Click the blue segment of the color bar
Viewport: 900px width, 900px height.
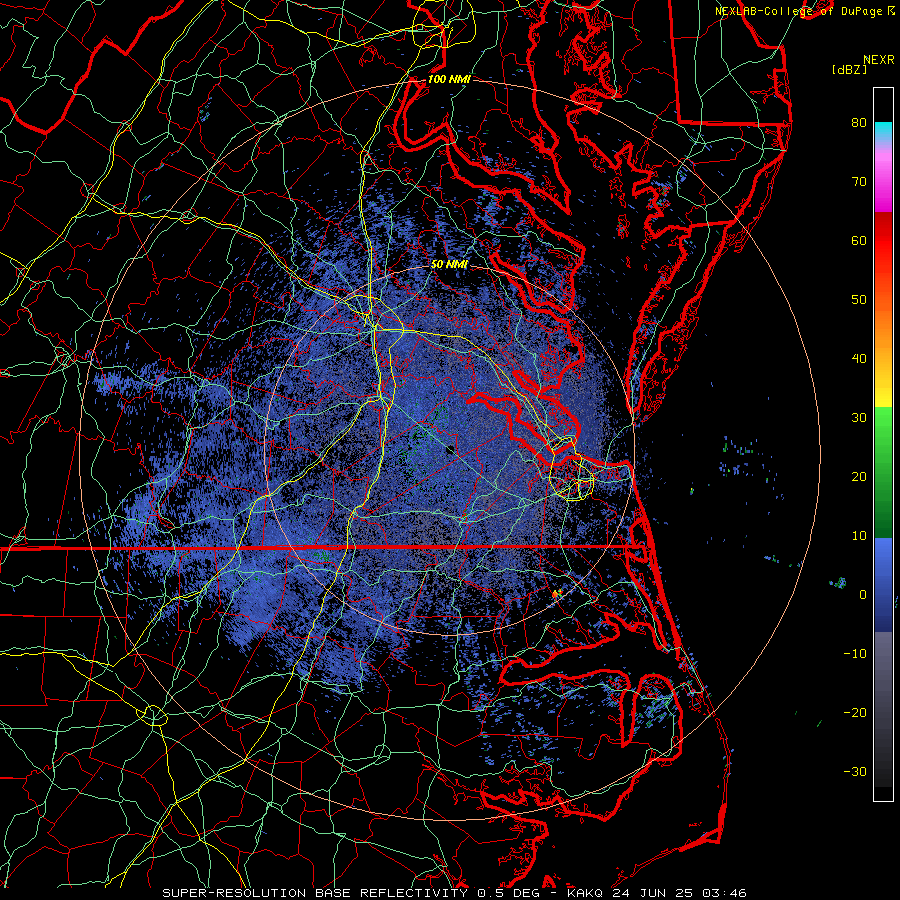883,585
